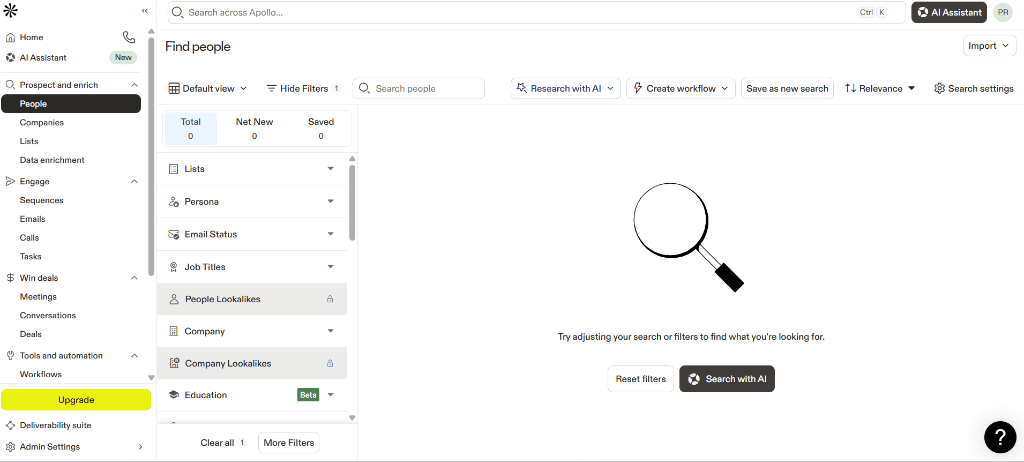Click the Education Beta badge
Image resolution: width=1024 pixels, height=462 pixels.
tap(308, 395)
